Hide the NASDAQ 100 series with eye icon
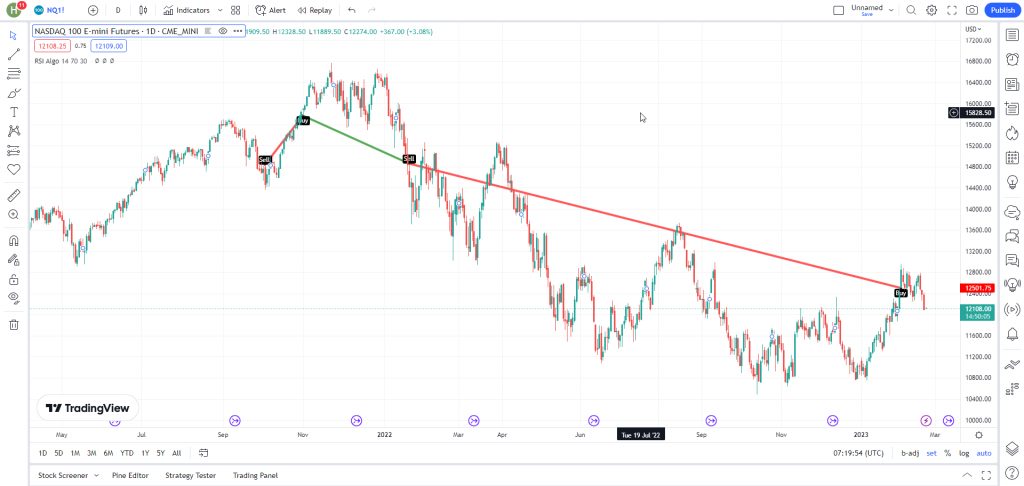This screenshot has width=1024, height=486. [x=223, y=31]
